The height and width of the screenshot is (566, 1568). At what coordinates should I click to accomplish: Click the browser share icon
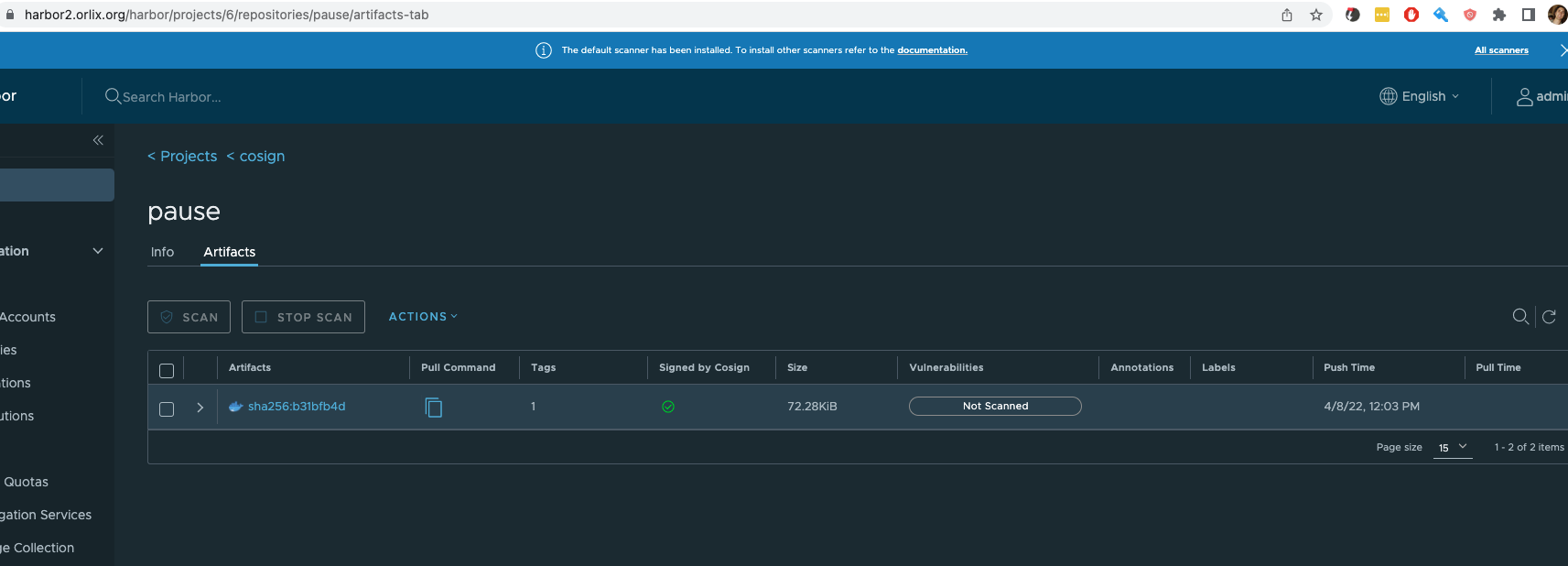(1287, 15)
